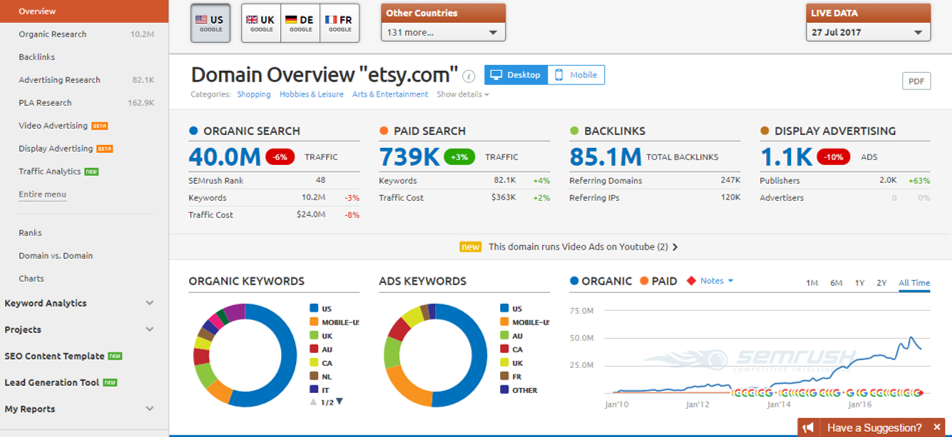Click the US swatch in Organic Keywords legend
Image resolution: width=952 pixels, height=437 pixels.
314,308
